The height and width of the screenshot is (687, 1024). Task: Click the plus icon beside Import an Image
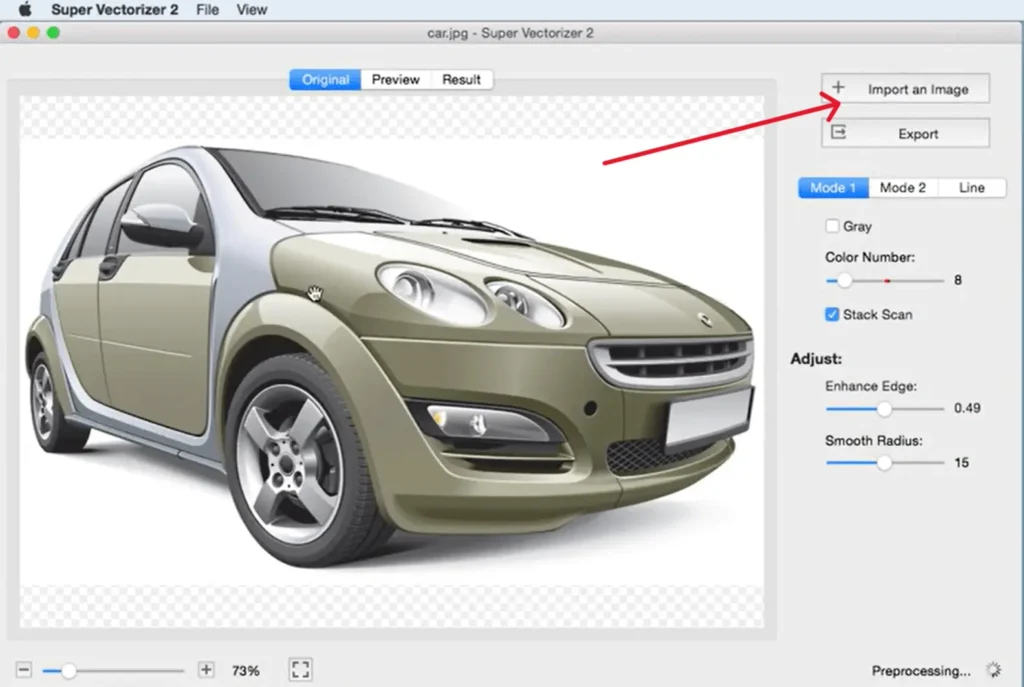tap(839, 88)
